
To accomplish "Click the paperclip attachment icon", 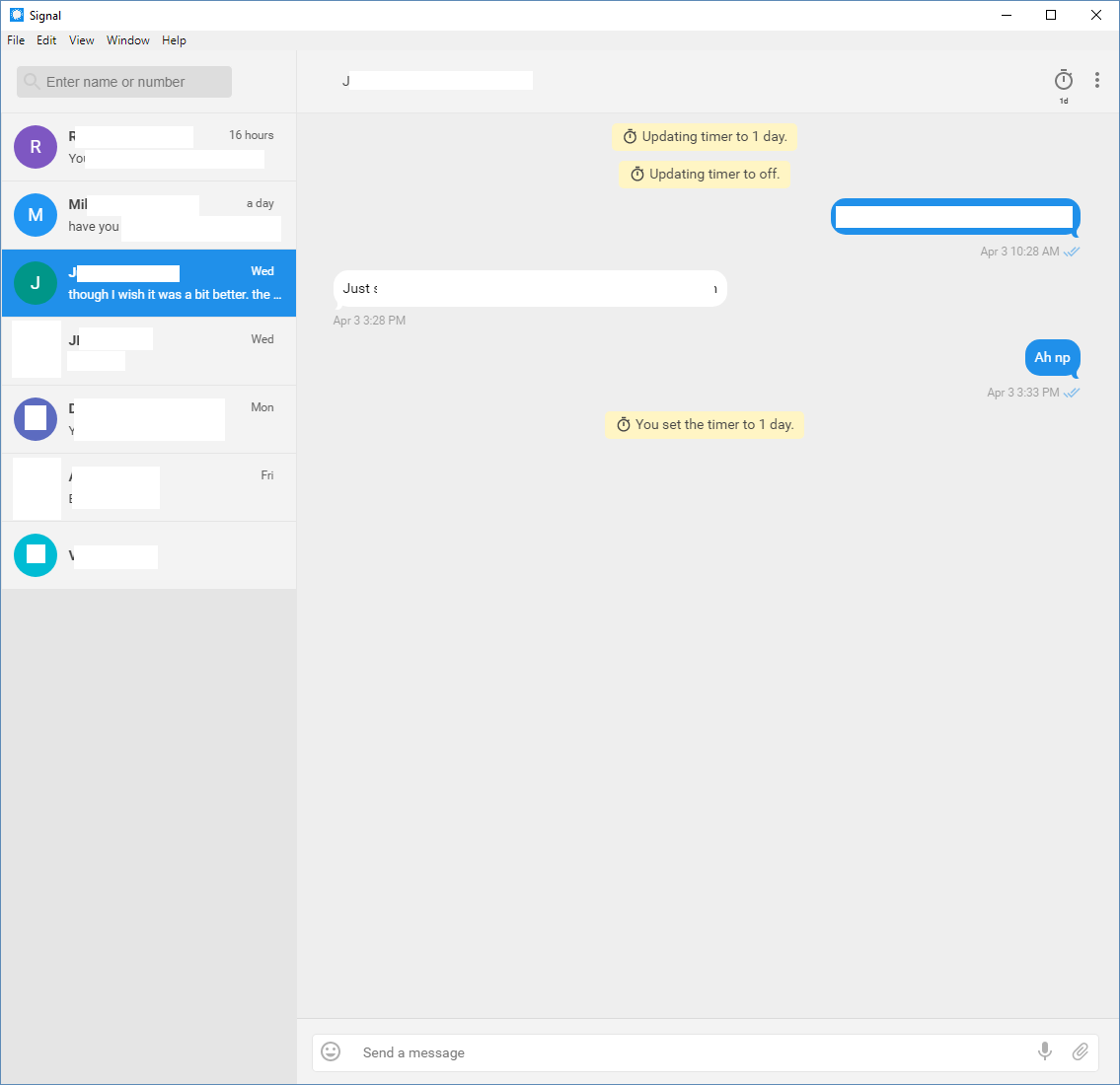I will [x=1080, y=1051].
